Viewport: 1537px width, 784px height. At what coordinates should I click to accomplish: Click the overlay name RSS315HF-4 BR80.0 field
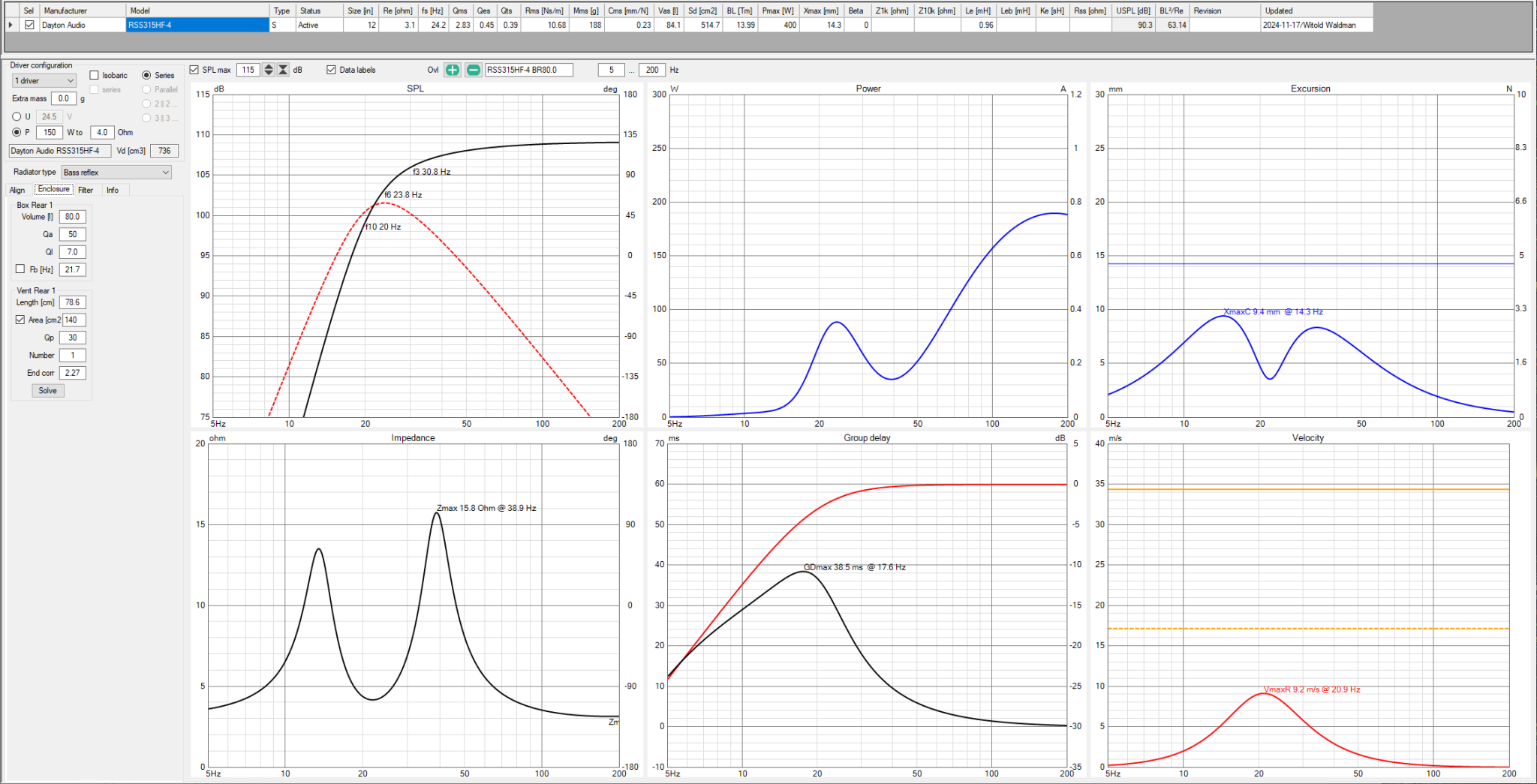coord(529,70)
